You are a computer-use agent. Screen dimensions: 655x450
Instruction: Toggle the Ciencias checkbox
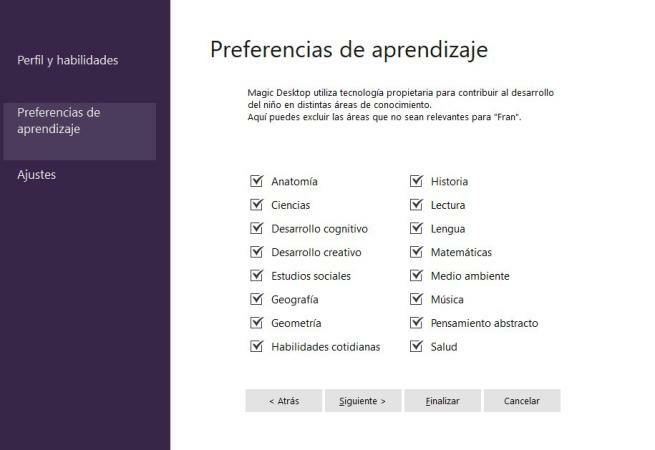255,205
